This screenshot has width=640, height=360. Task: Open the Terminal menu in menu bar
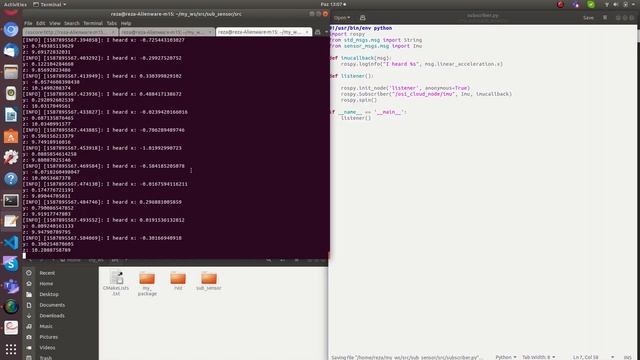tap(93, 23)
